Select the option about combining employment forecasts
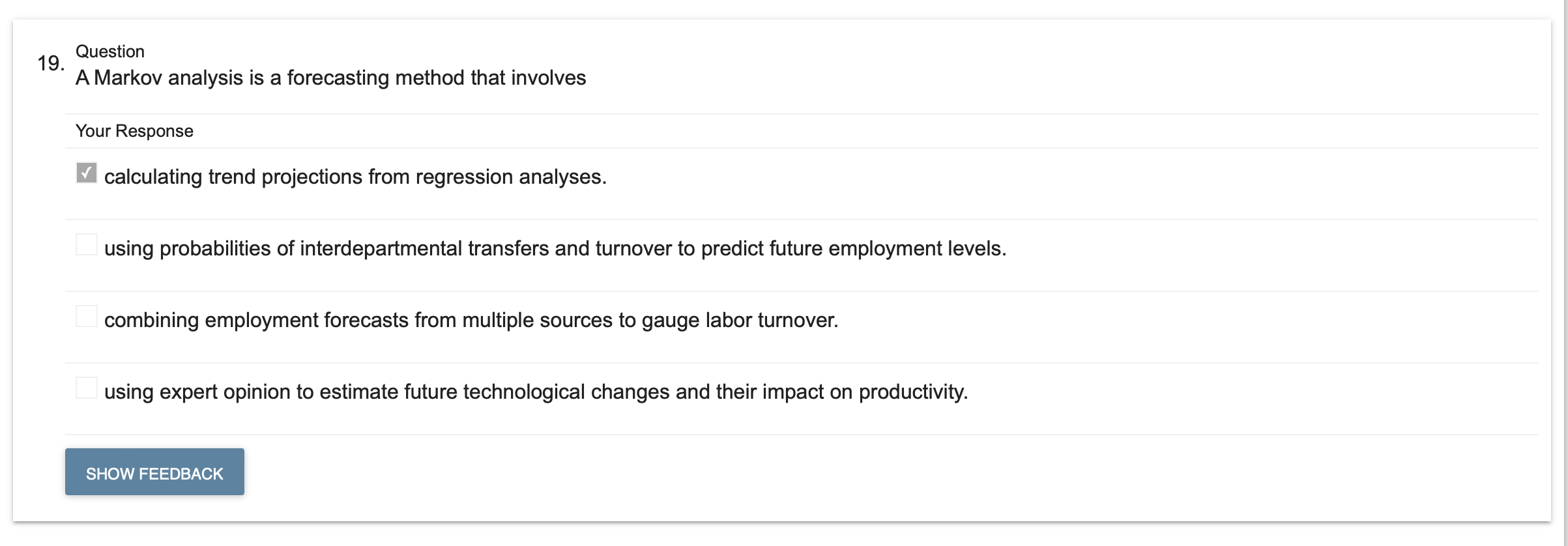1568x546 pixels. pyautogui.click(x=86, y=317)
